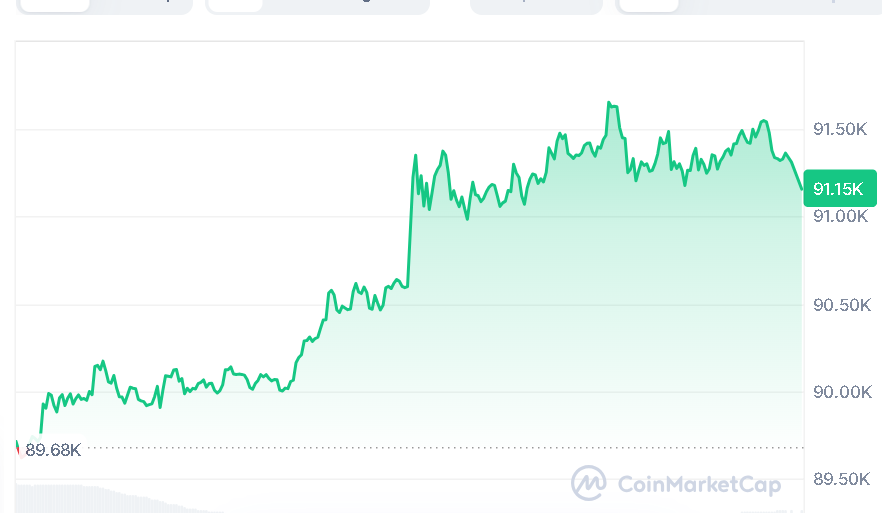Click the 90.50K y-axis label
Image resolution: width=882 pixels, height=513 pixels.
click(840, 304)
